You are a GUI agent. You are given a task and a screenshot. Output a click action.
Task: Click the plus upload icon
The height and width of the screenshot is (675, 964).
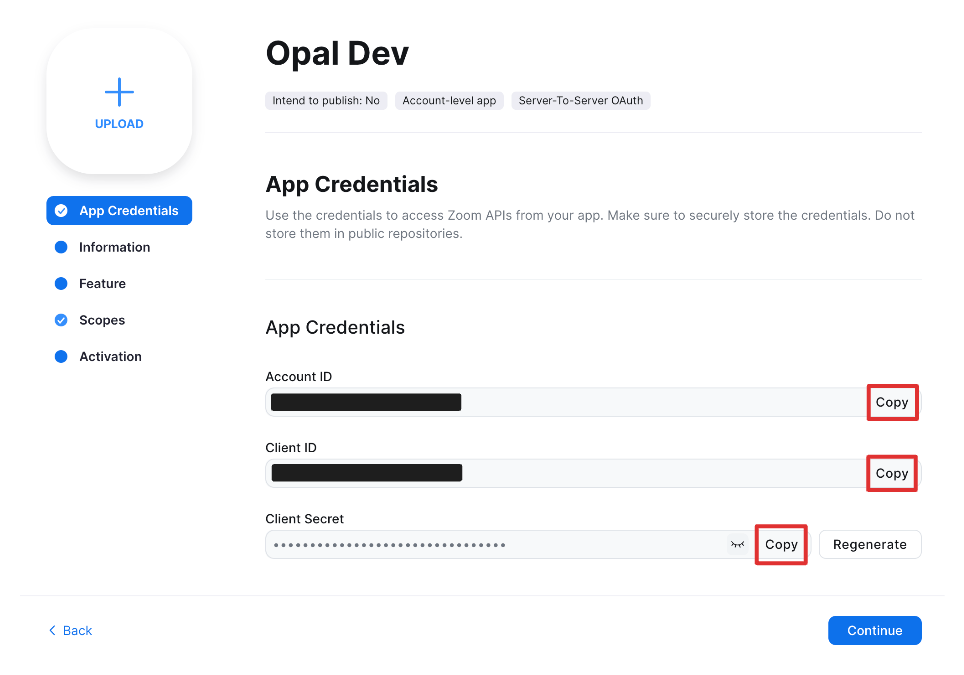coord(119,92)
